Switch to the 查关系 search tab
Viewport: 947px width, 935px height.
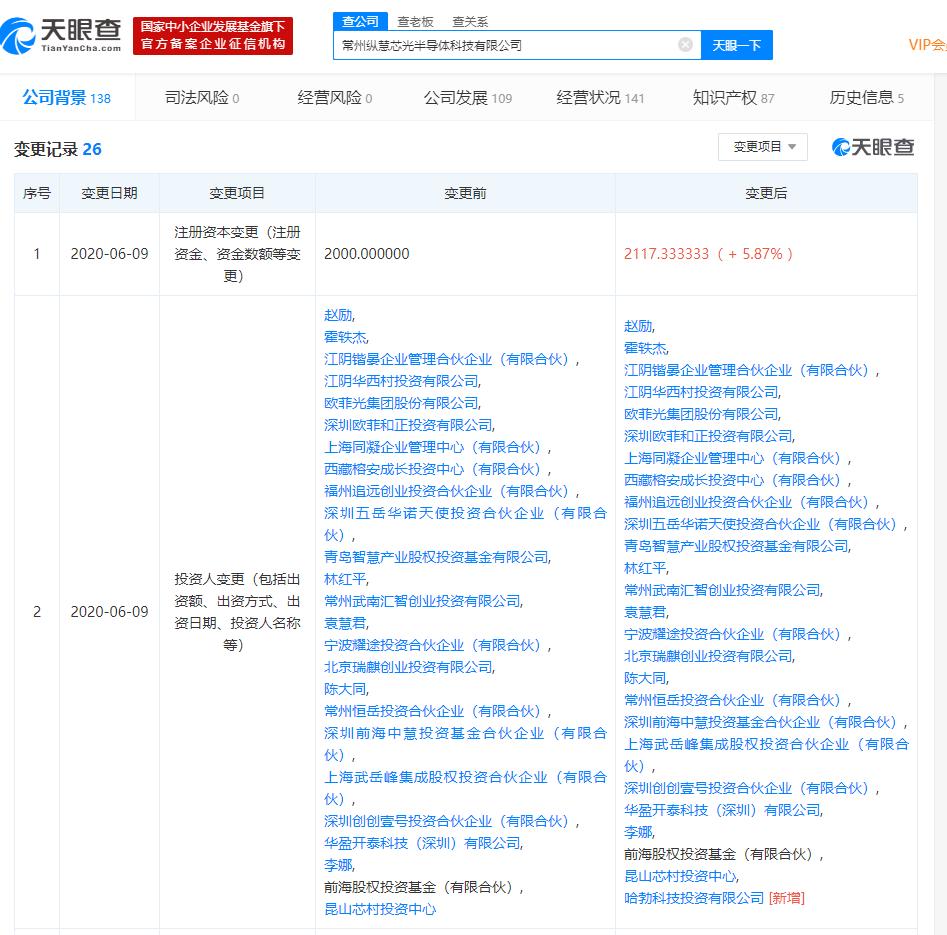[x=470, y=22]
